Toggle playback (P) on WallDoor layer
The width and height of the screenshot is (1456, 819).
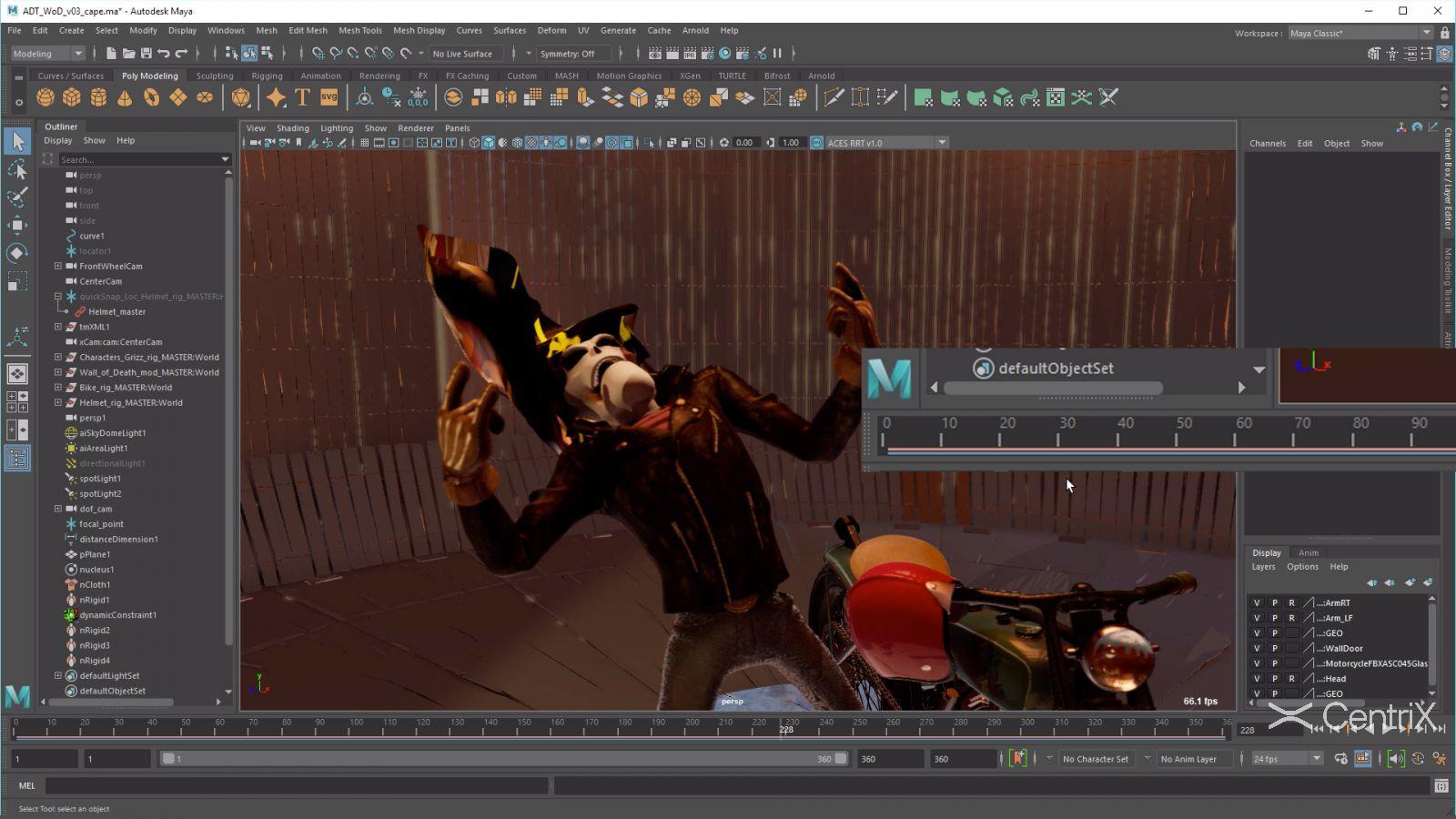click(1274, 649)
